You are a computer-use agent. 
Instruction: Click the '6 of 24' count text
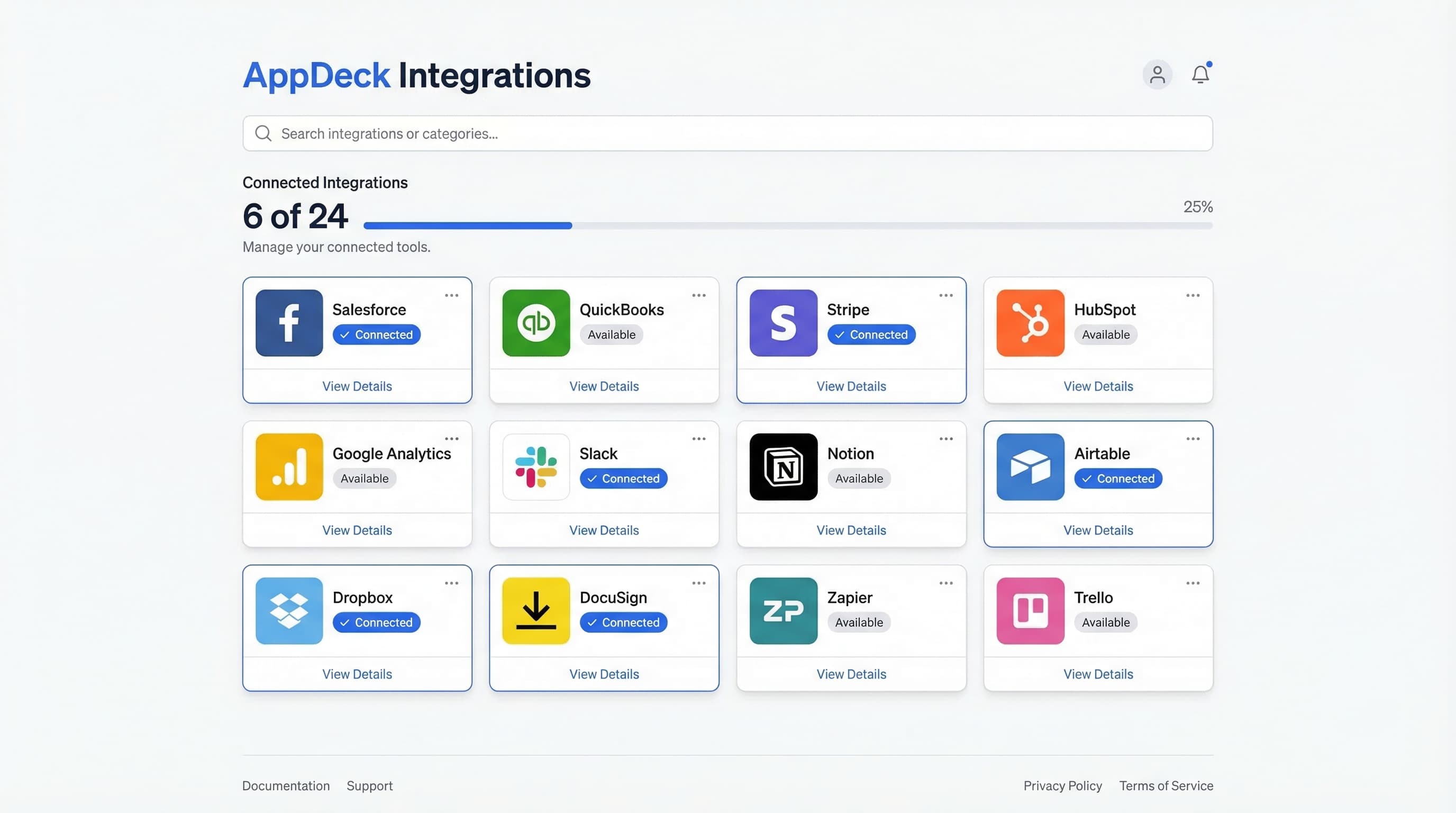[x=295, y=216]
